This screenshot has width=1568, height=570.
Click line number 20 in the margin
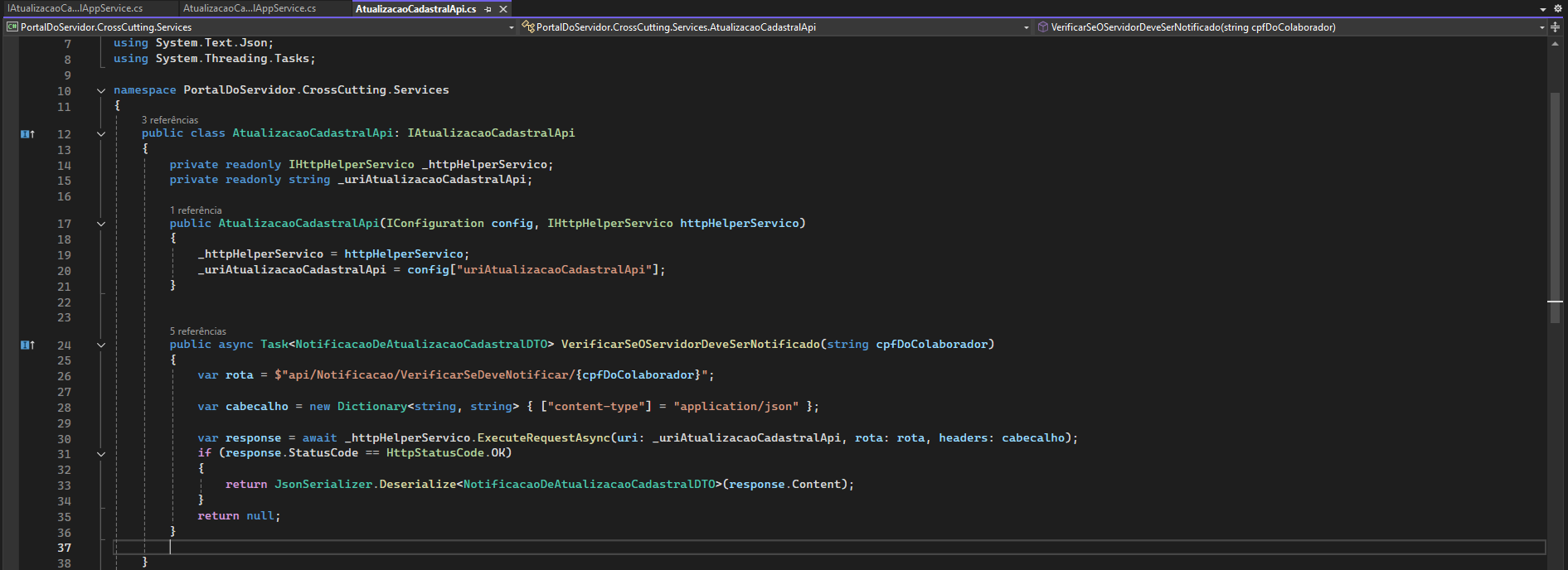point(64,271)
